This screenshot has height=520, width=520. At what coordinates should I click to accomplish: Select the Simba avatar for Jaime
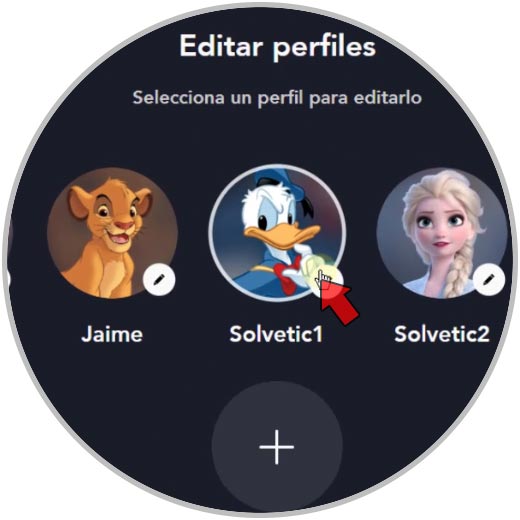tap(113, 233)
